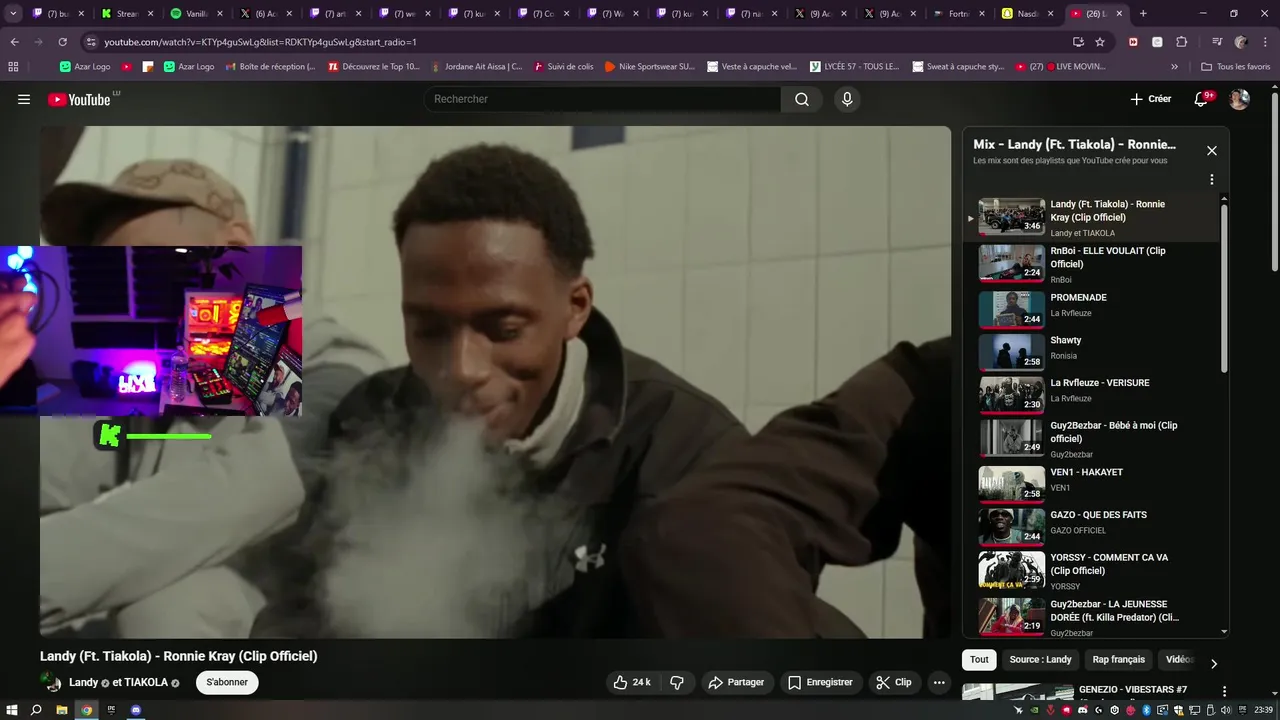Viewport: 1280px width, 720px height.
Task: Open Landy channel name link
Action: (x=83, y=682)
